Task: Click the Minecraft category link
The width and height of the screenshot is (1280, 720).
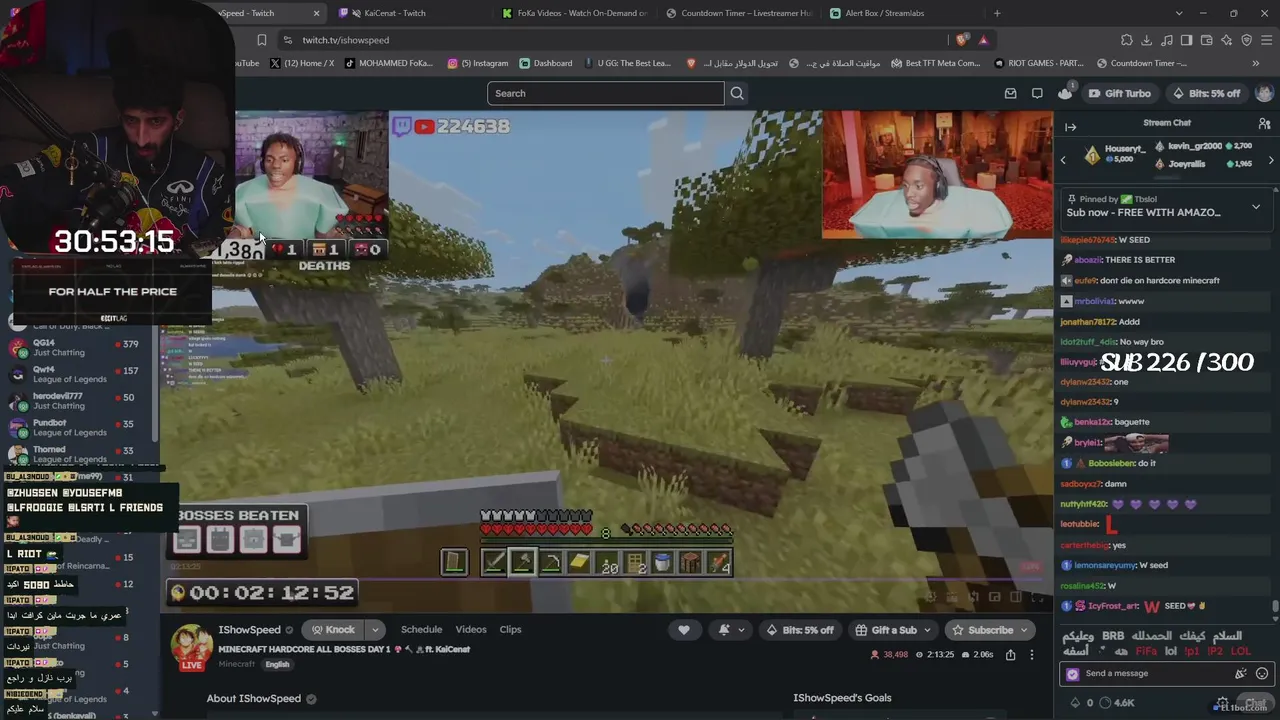Action: coord(237,664)
